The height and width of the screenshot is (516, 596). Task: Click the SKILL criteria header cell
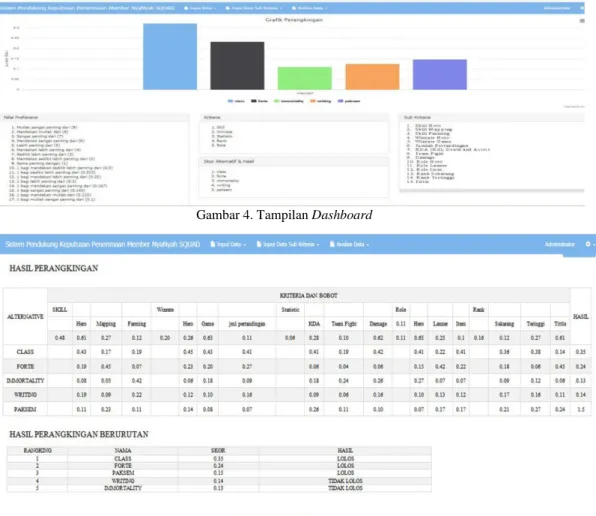(x=60, y=309)
